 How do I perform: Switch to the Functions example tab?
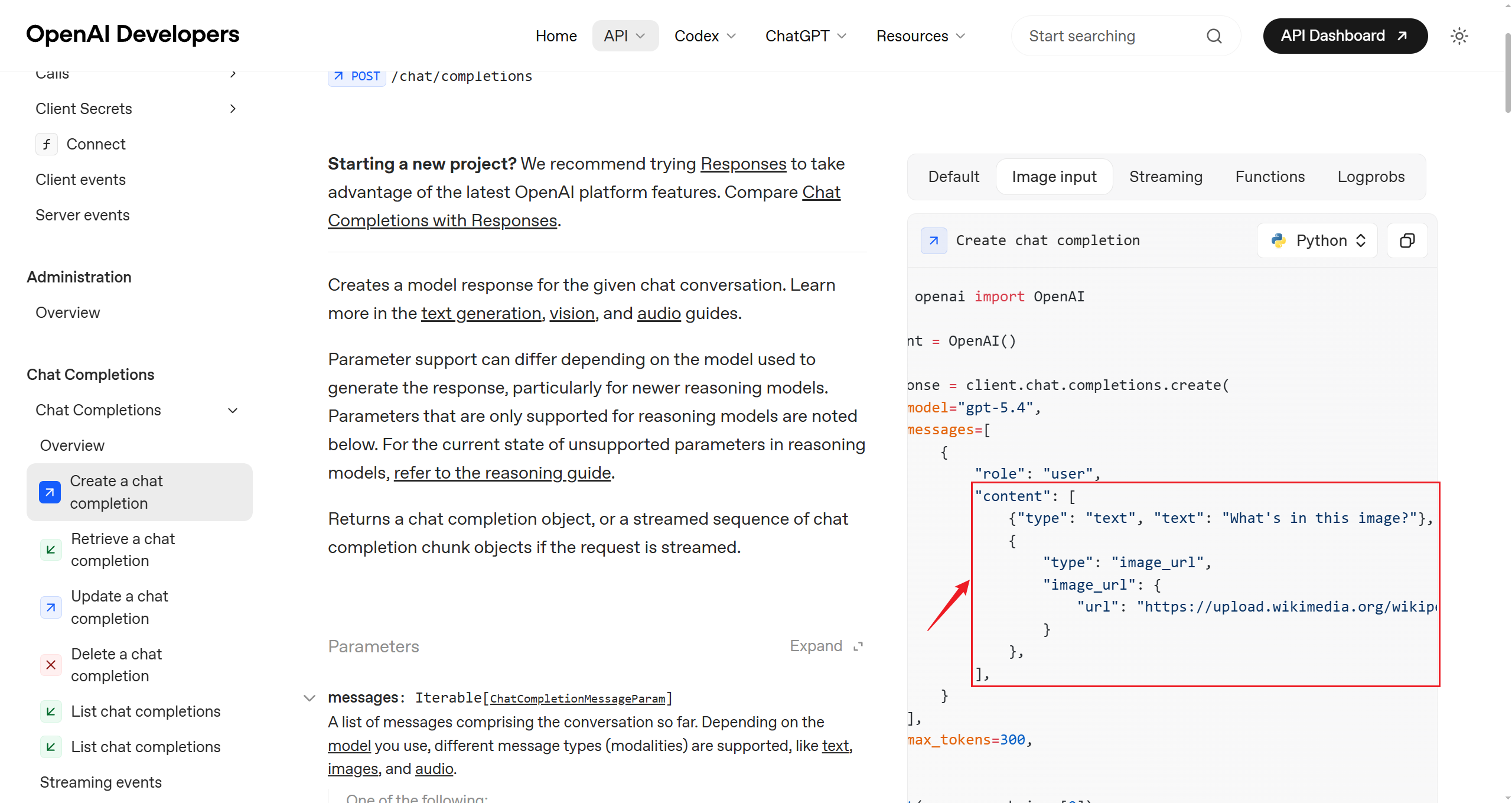pyautogui.click(x=1270, y=177)
